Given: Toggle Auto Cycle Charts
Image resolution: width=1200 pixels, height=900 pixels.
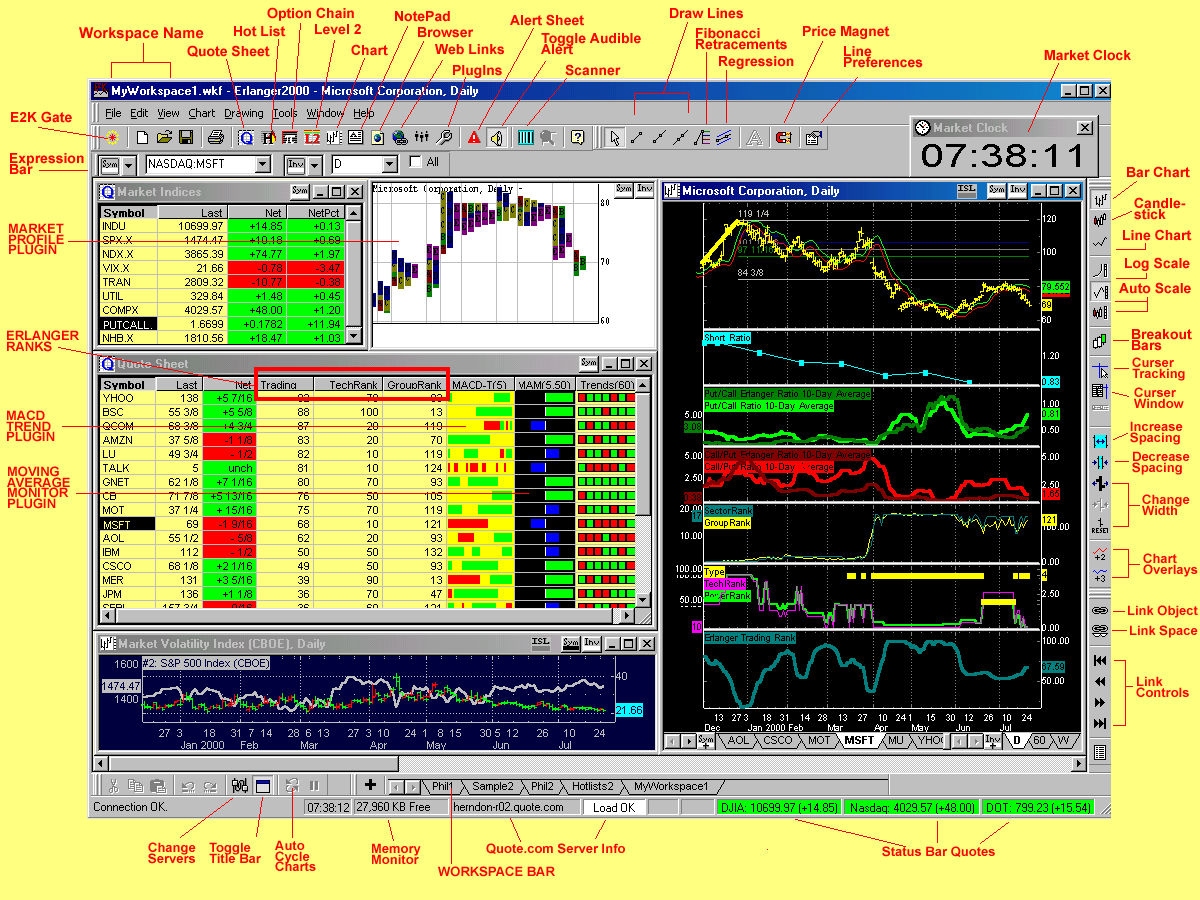Looking at the screenshot, I should tap(292, 786).
